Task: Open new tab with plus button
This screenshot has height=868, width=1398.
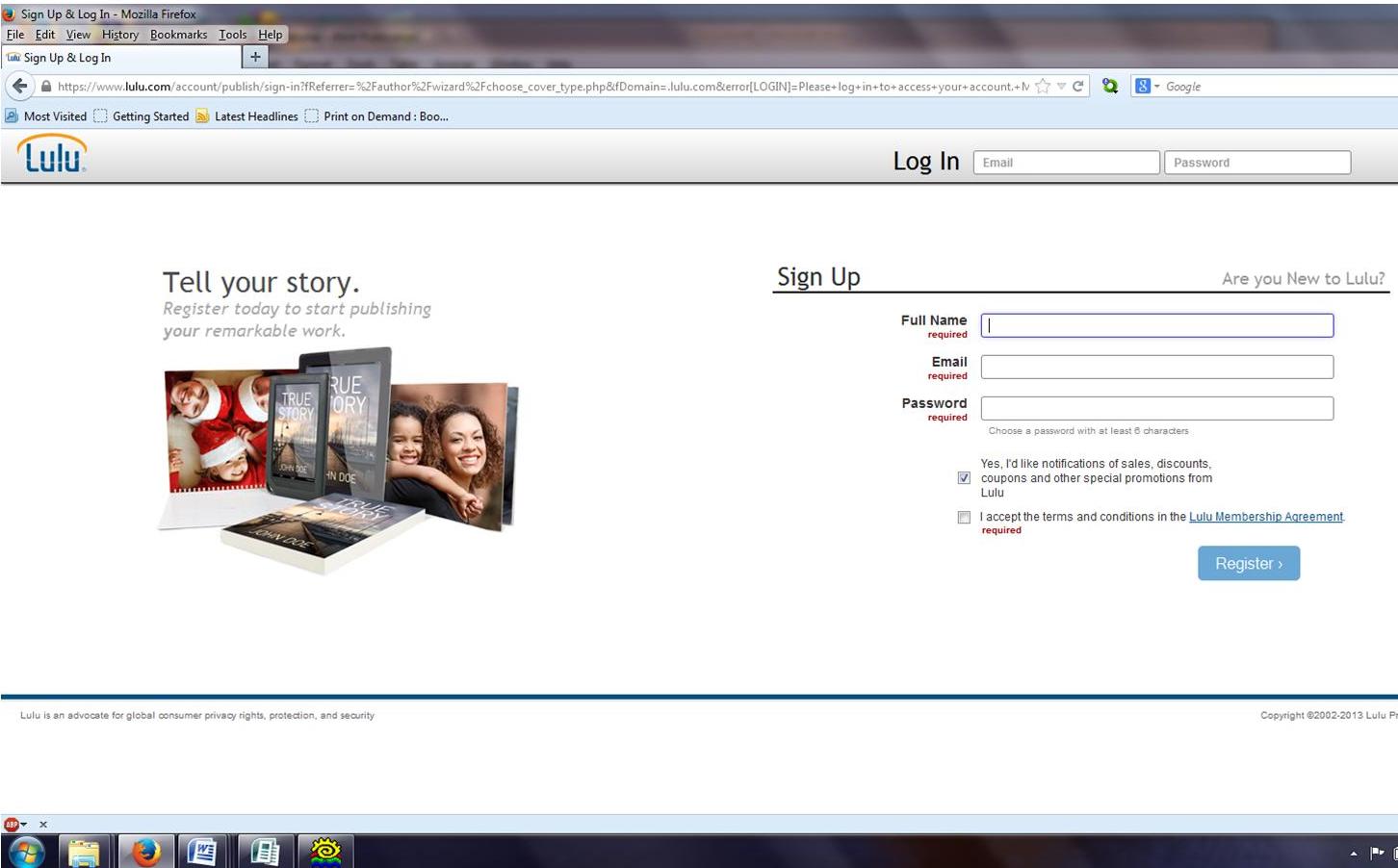Action: (255, 57)
